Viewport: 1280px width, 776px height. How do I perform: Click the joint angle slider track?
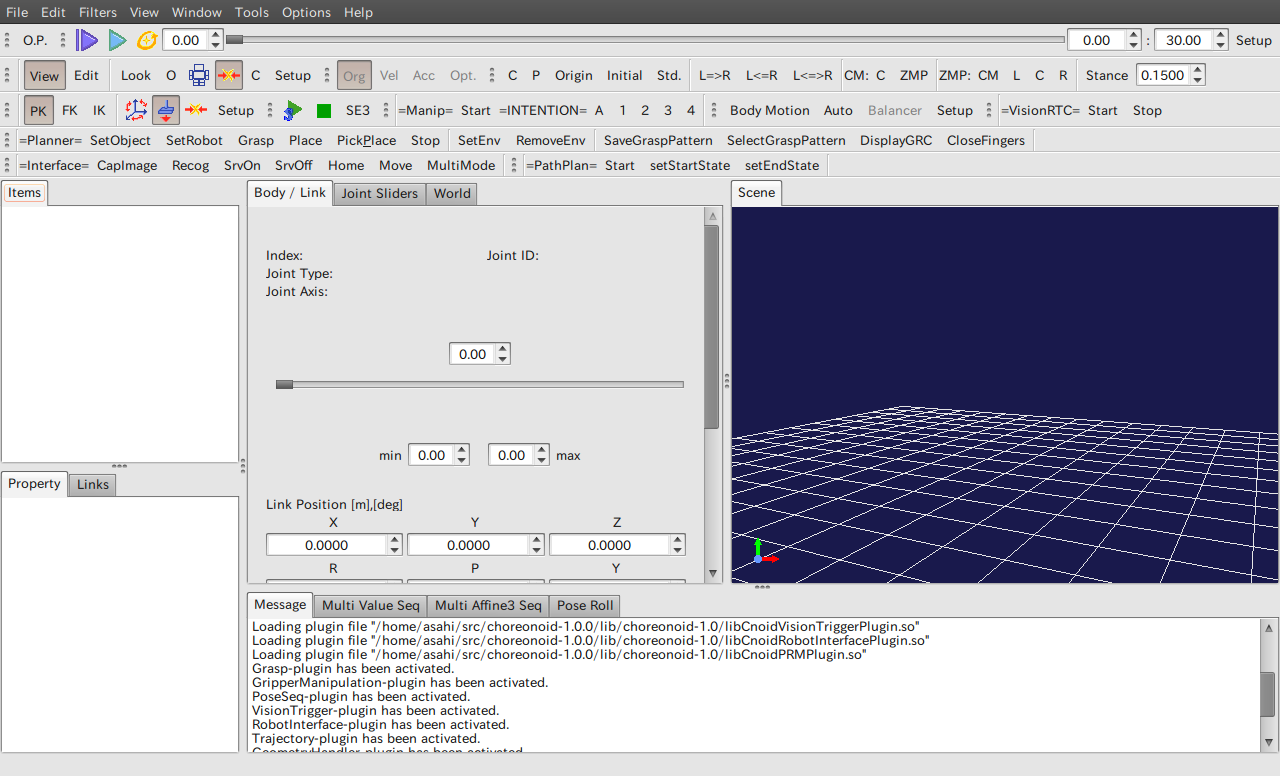coord(480,384)
